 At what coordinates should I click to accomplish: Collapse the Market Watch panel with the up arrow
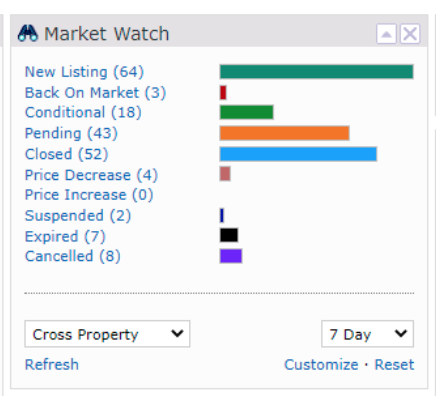click(x=386, y=34)
